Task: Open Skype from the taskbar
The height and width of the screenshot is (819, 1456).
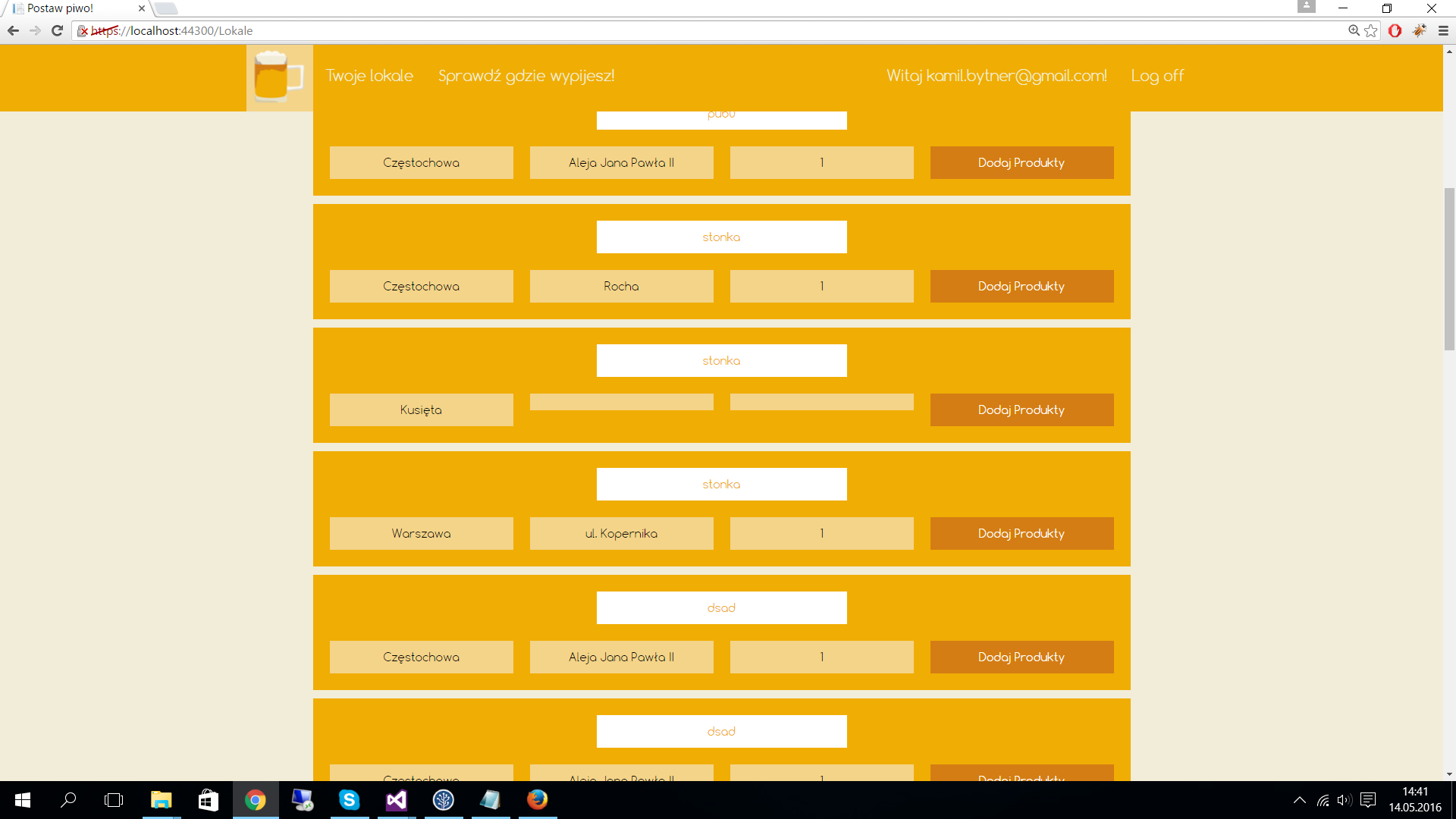Action: pyautogui.click(x=349, y=800)
